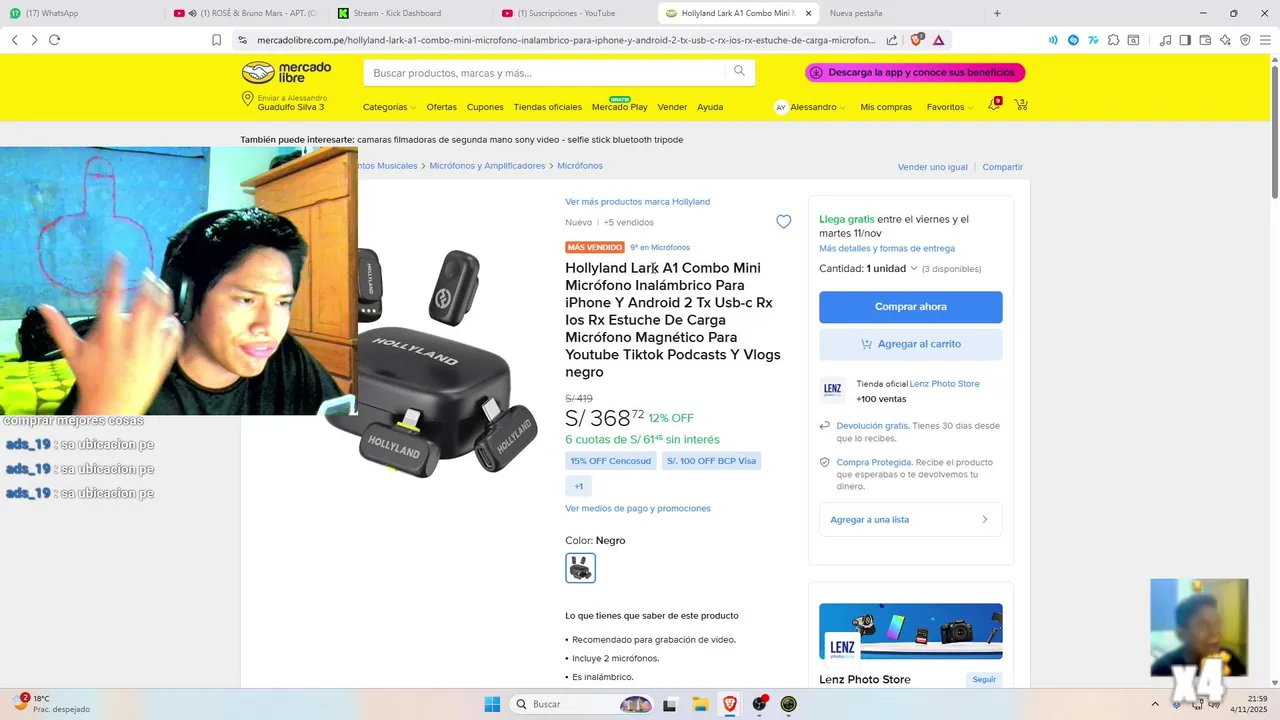Viewport: 1280px width, 720px height.
Task: Click the search magnifier icon in Mercado Libre
Action: [x=739, y=71]
